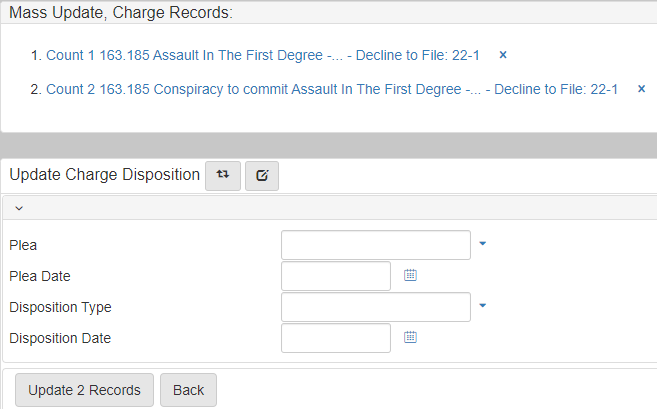
Task: Click the Update Charge Disposition heading text
Action: click(104, 175)
